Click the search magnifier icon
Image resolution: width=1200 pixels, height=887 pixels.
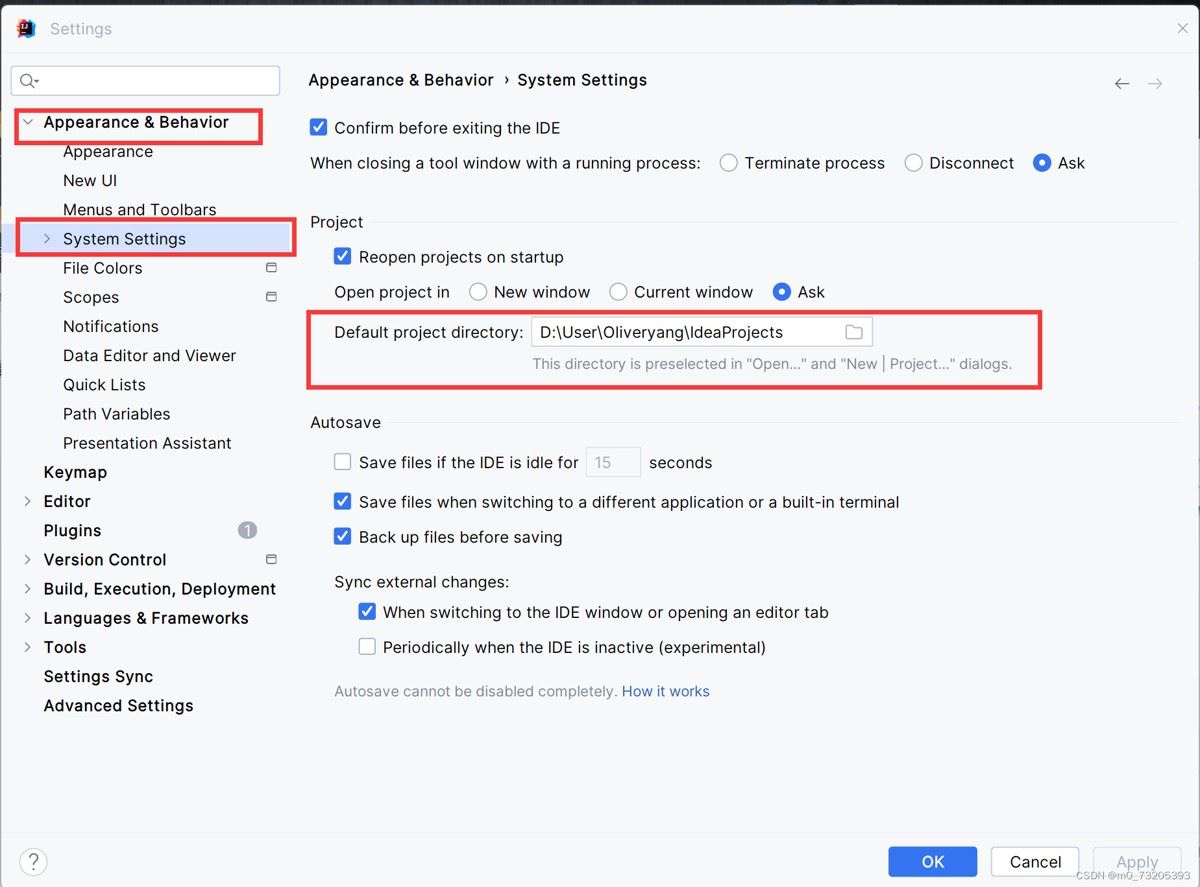pyautogui.click(x=28, y=81)
